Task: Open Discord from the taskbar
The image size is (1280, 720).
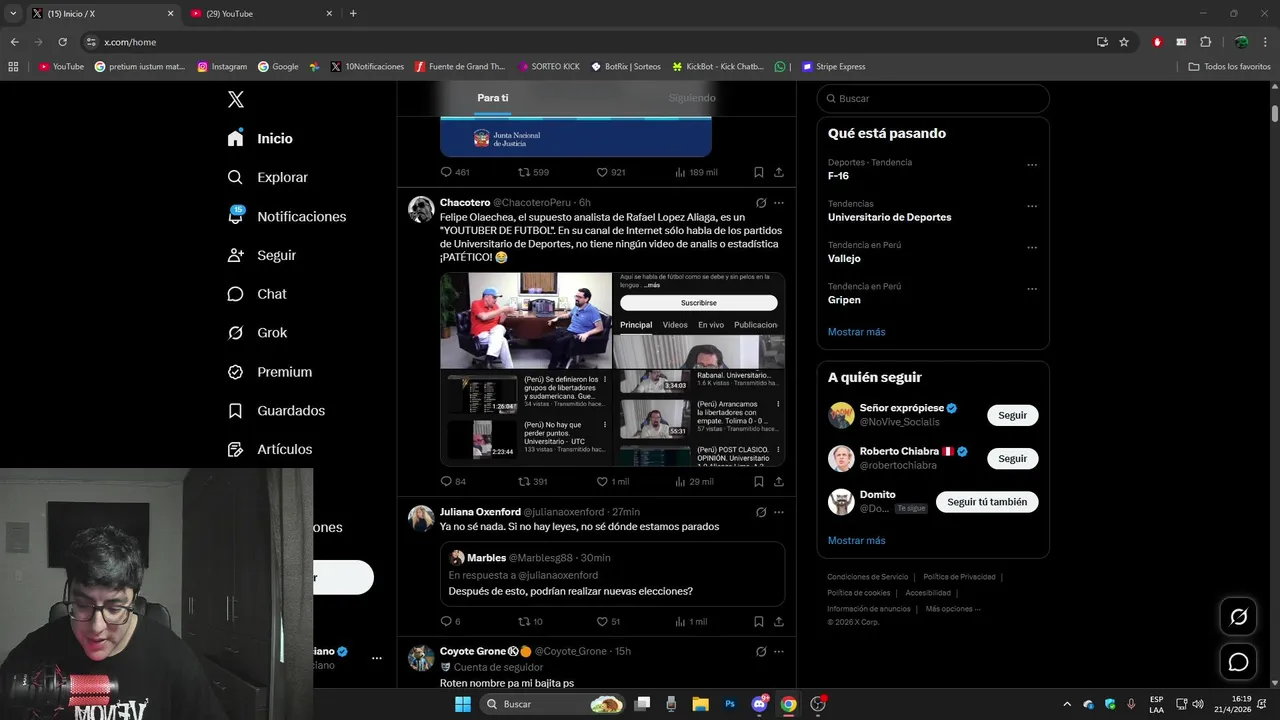Action: point(760,704)
